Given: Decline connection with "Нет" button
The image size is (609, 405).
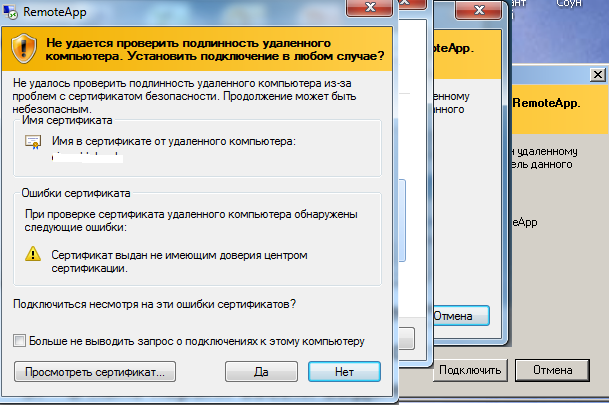Looking at the screenshot, I should (345, 372).
